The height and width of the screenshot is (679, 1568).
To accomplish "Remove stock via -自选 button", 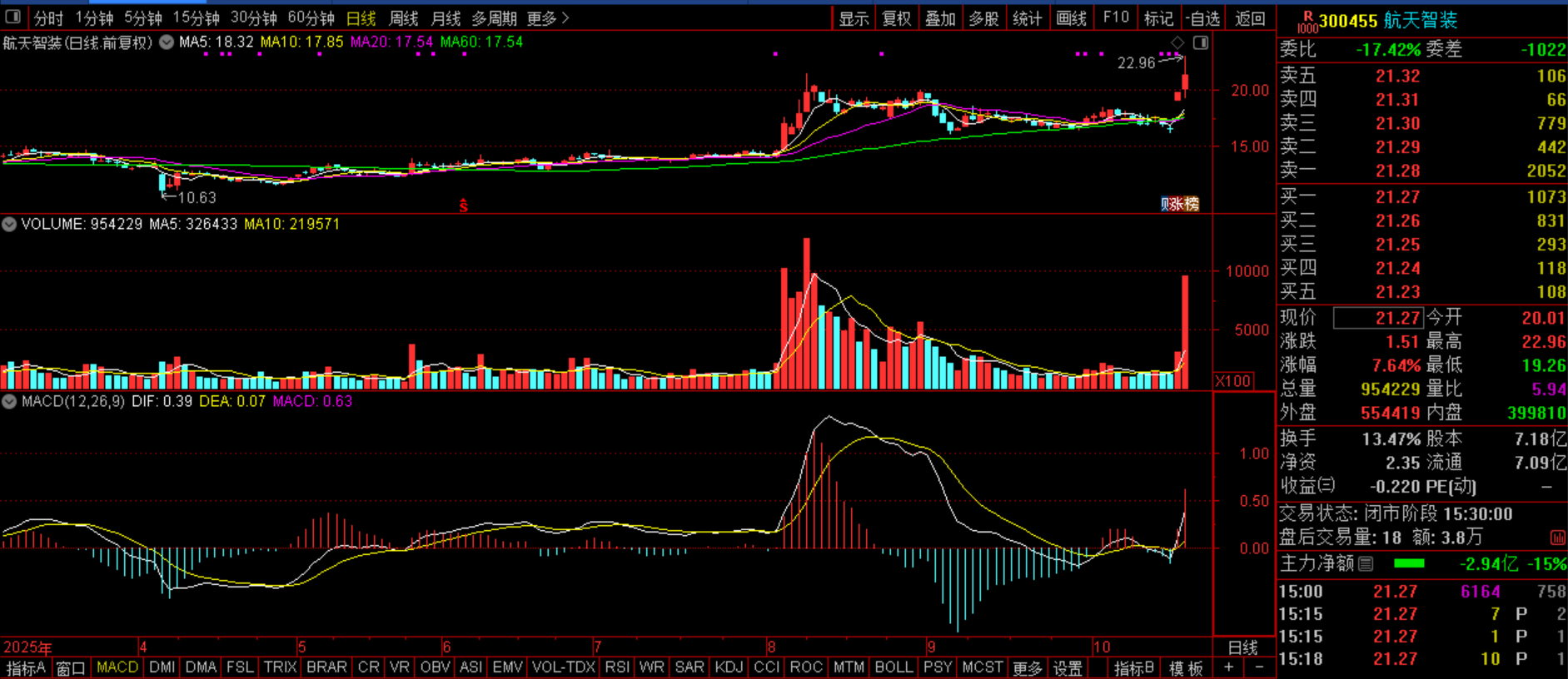I will tap(1202, 17).
